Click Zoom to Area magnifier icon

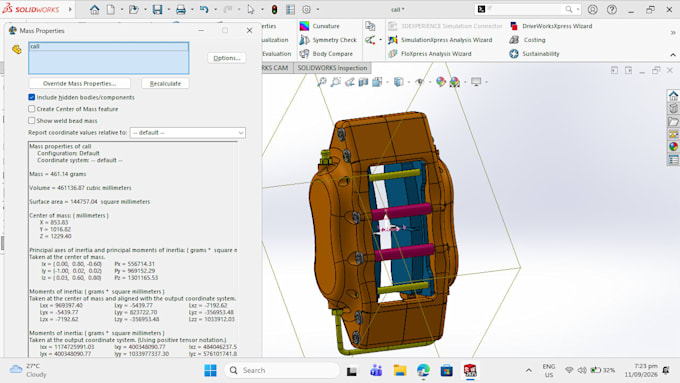click(x=336, y=82)
